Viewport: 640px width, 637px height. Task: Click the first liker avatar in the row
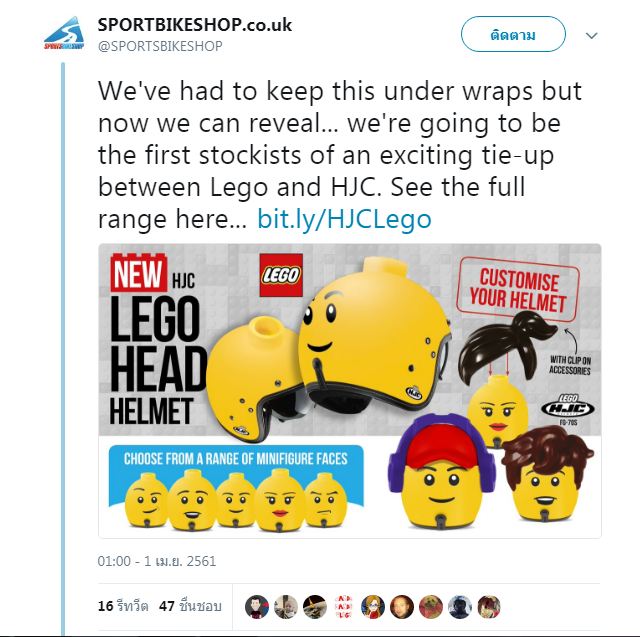click(257, 607)
